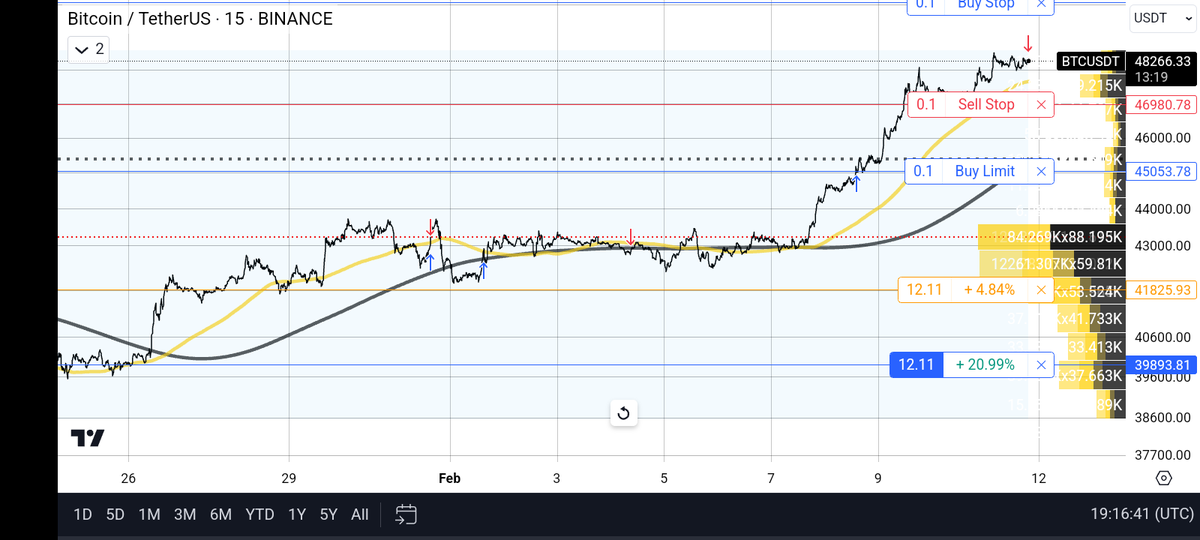Click the blue 12.11 position quantity box
Viewport: 1200px width, 540px height.
click(x=917, y=364)
